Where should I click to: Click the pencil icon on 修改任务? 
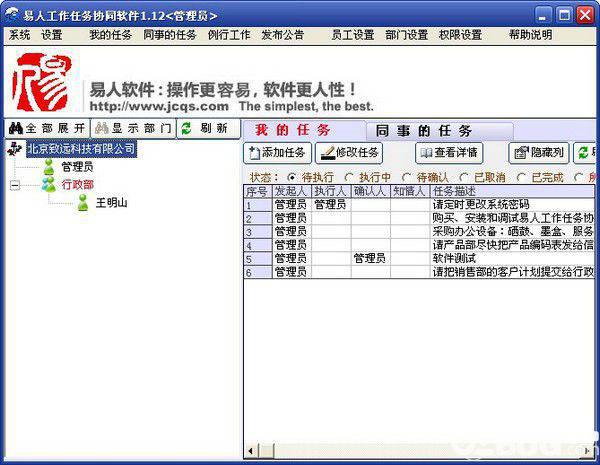(x=328, y=153)
